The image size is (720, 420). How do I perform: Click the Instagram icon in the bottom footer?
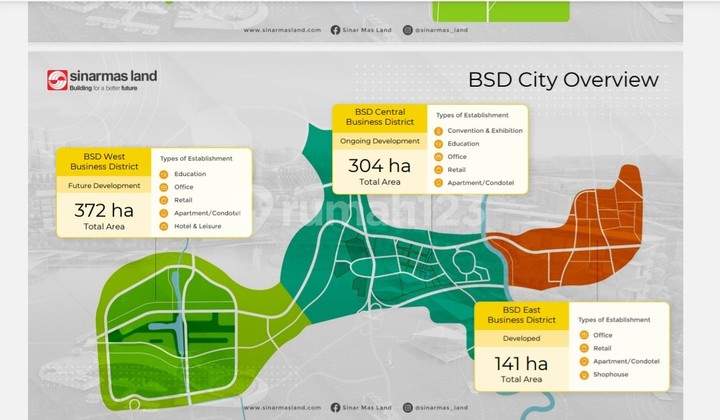[x=408, y=410]
